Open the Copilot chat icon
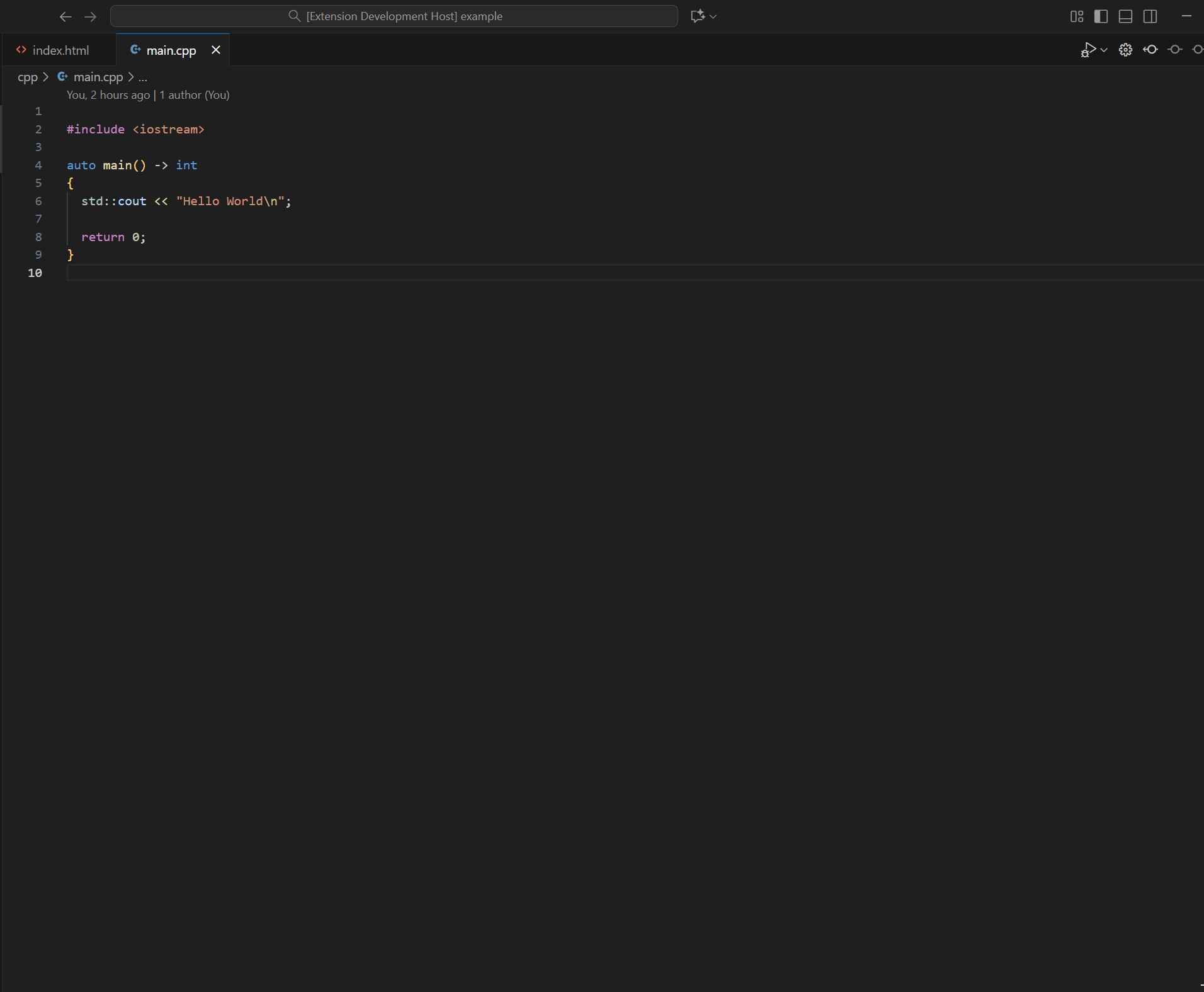 pyautogui.click(x=697, y=16)
